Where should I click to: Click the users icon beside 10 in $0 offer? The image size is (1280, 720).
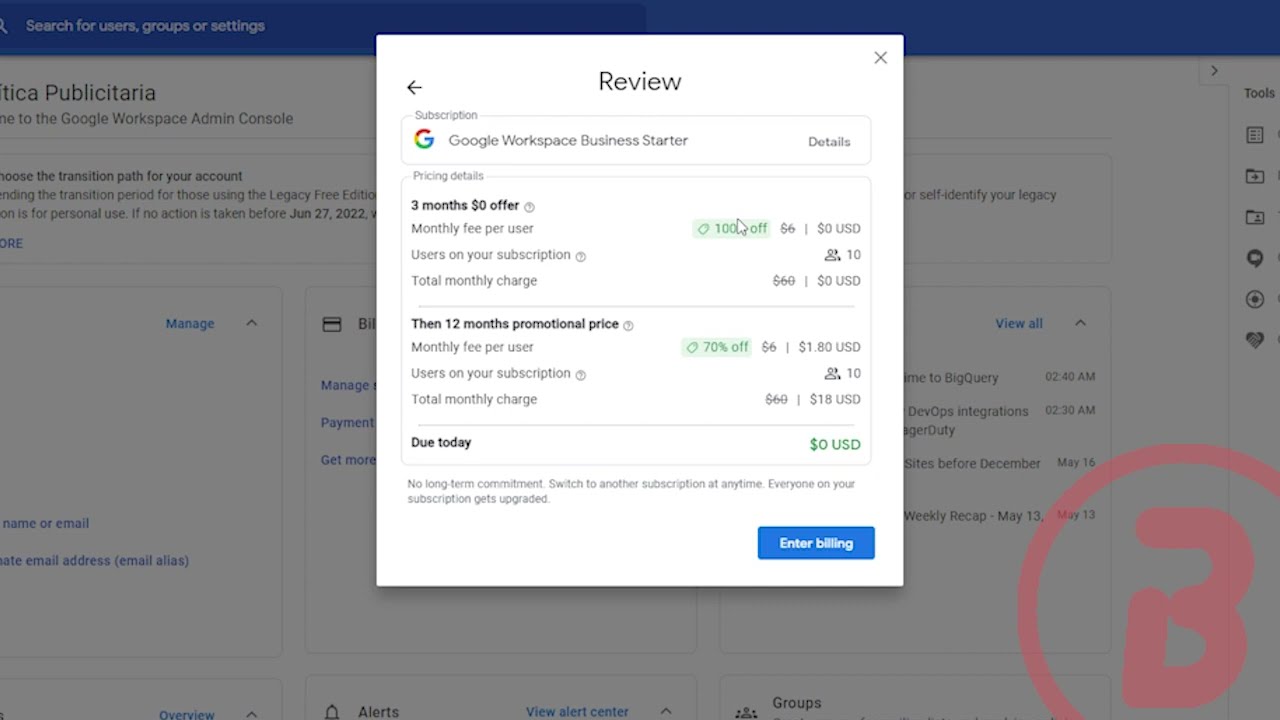(832, 255)
